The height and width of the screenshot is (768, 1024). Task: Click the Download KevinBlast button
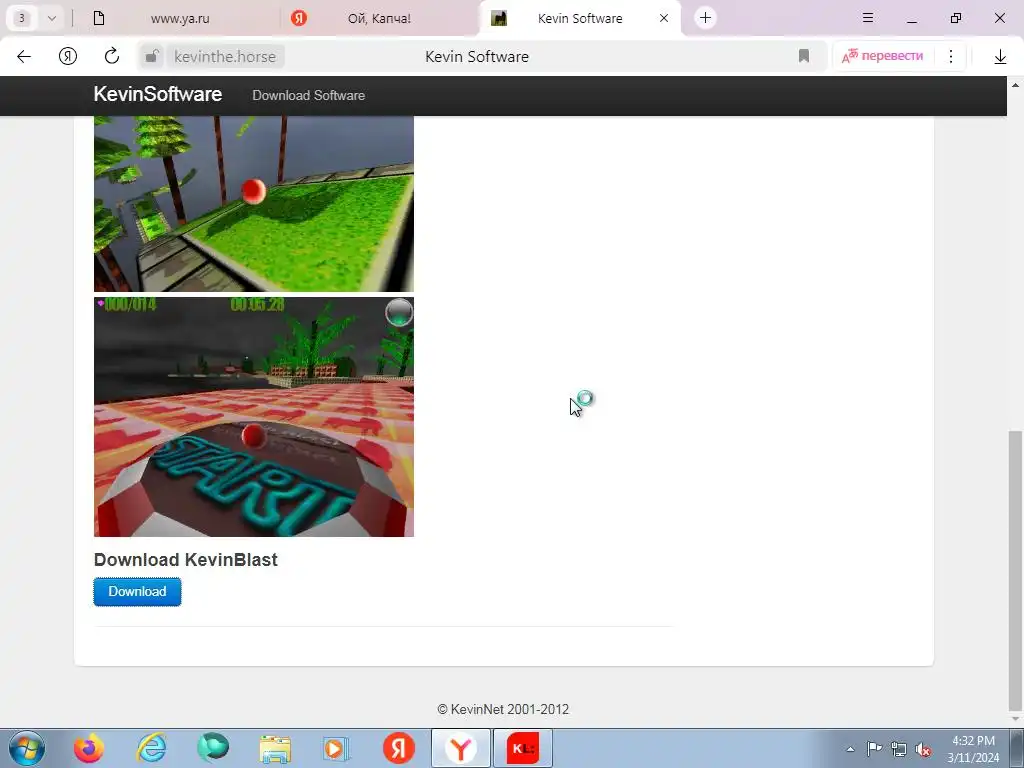[x=137, y=592]
